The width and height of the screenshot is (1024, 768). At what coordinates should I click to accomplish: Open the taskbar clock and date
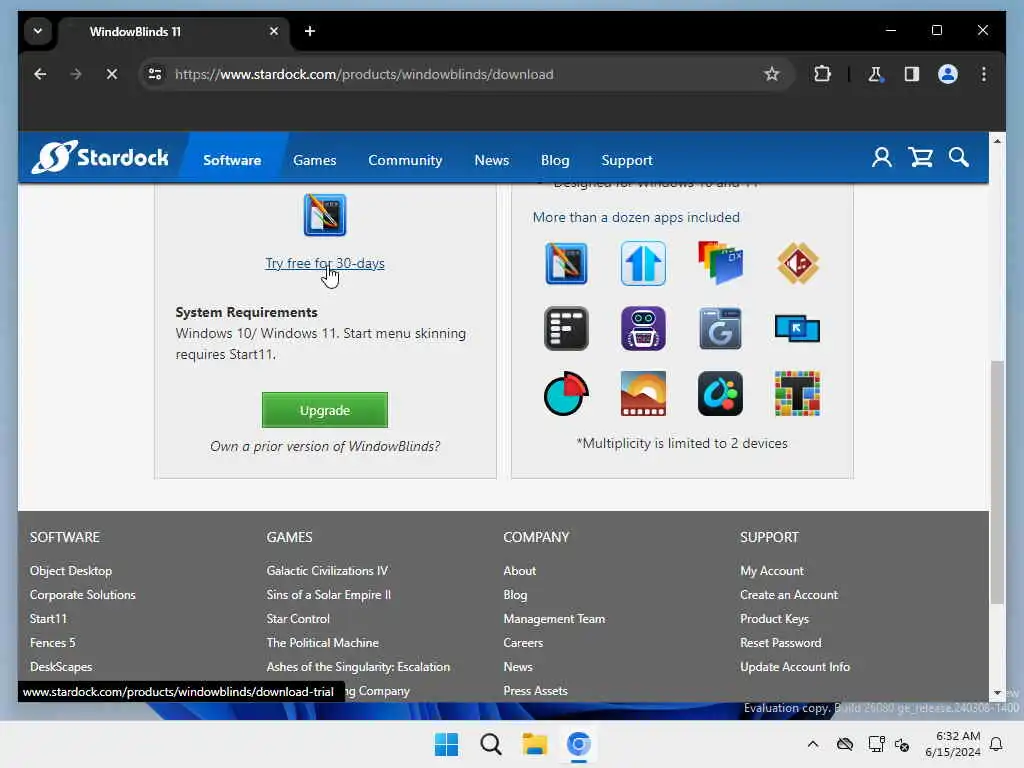point(952,744)
